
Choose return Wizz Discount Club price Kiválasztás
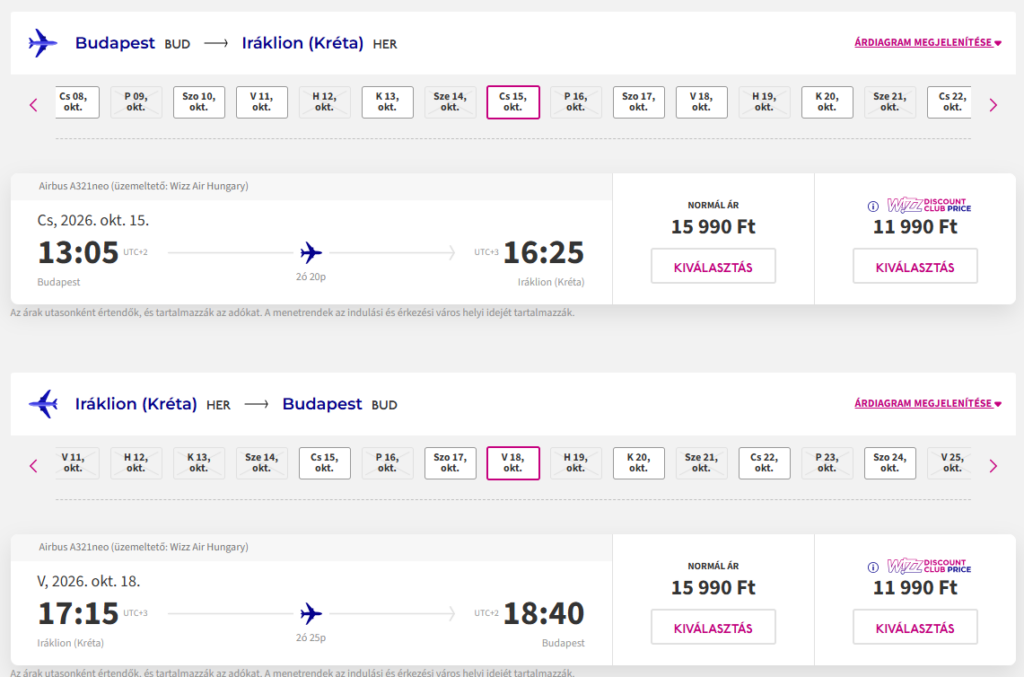915,628
